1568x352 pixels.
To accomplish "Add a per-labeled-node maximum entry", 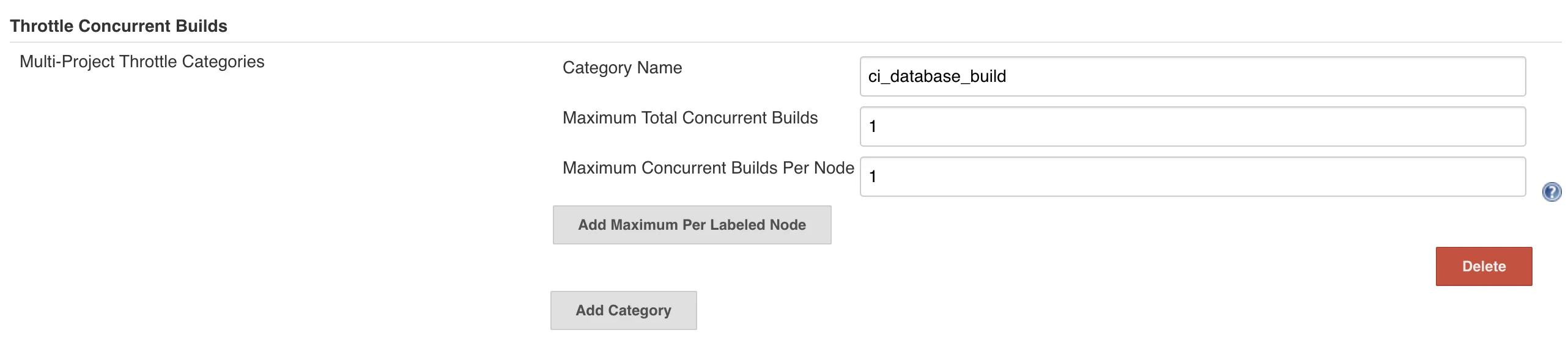I will [x=692, y=225].
